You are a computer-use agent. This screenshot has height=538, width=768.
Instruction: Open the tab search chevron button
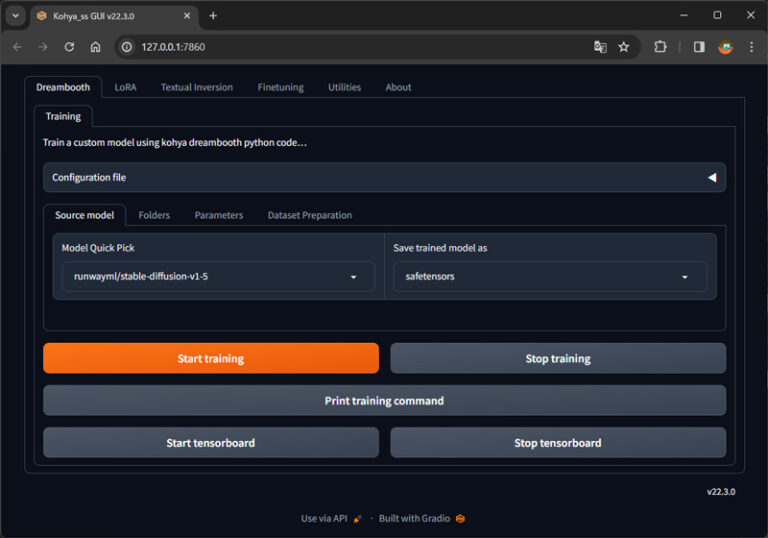point(15,15)
